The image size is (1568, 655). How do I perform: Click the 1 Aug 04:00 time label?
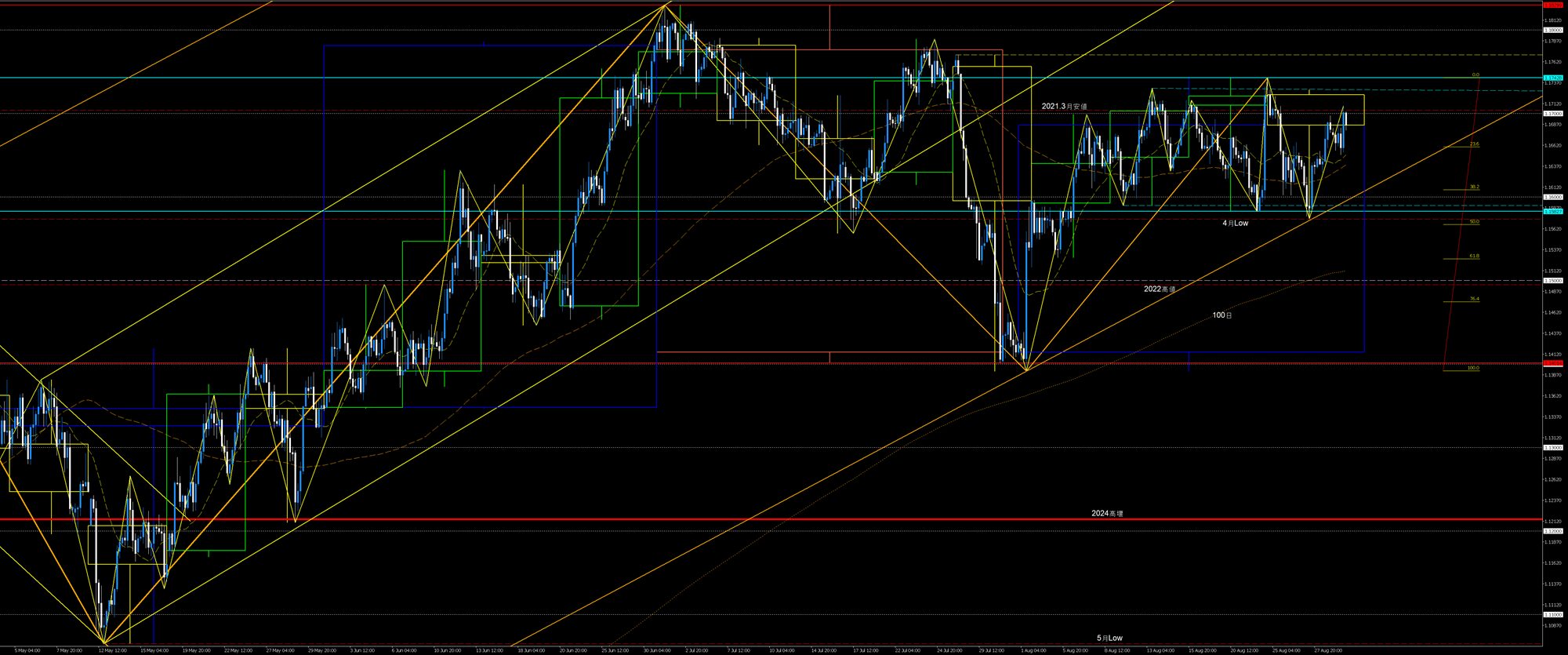click(1033, 650)
